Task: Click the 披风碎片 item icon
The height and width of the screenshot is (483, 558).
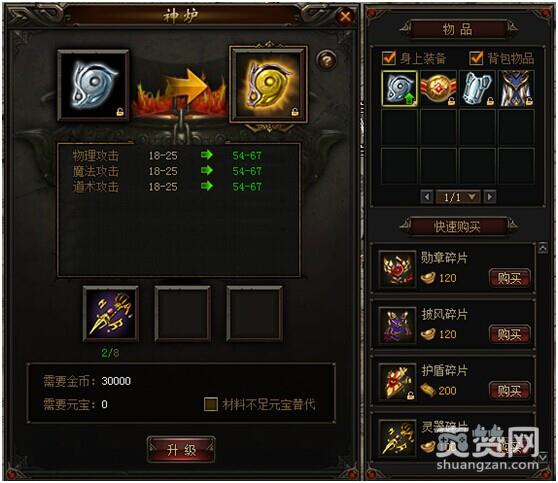Action: (x=398, y=325)
